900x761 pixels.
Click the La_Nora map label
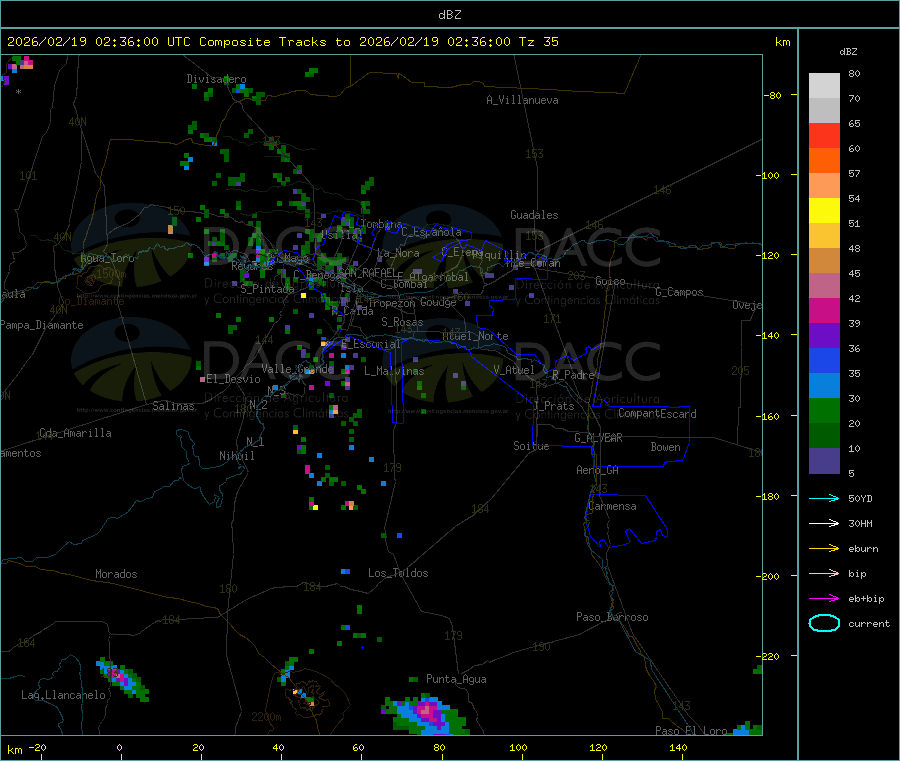pyautogui.click(x=398, y=253)
